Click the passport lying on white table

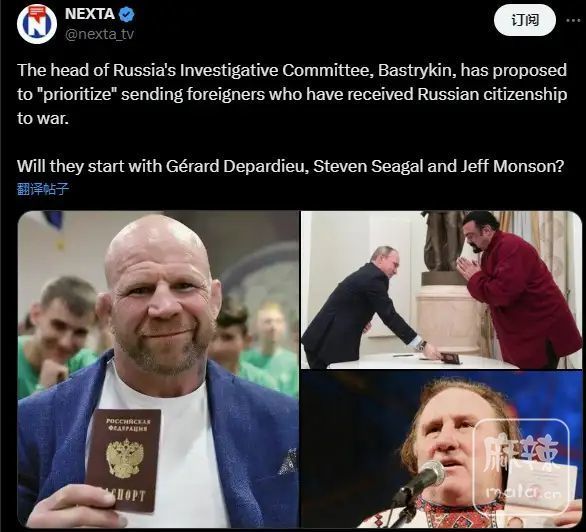tap(450, 358)
